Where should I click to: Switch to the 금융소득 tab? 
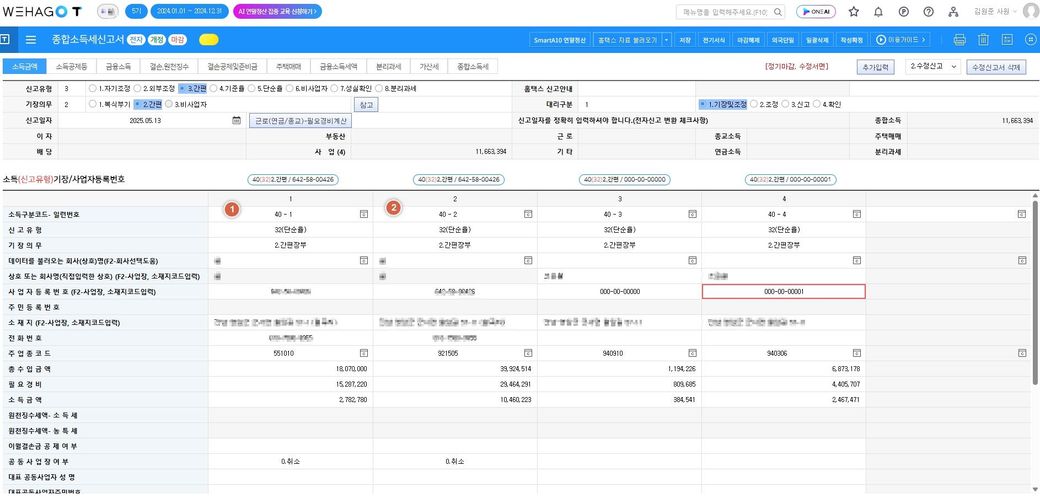click(118, 66)
